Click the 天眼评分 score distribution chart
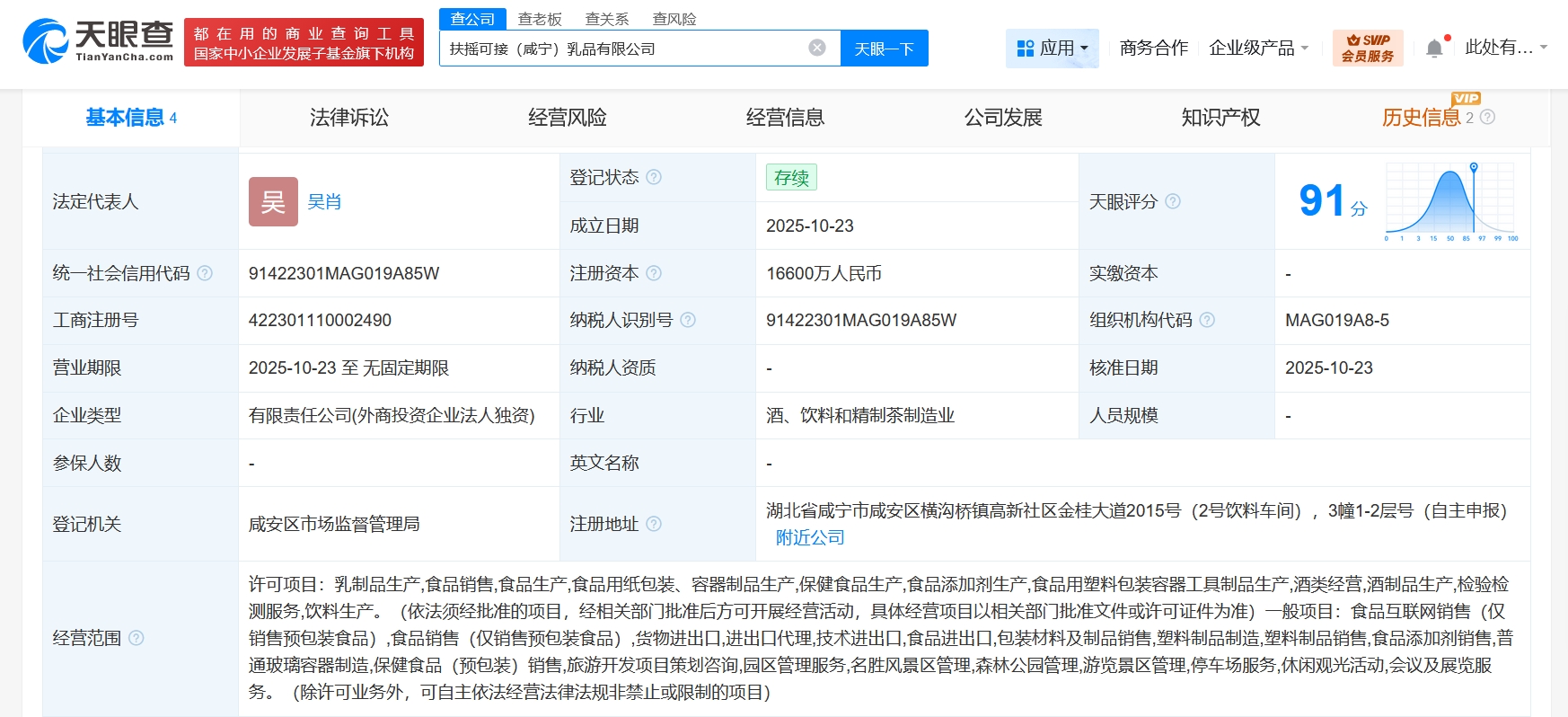This screenshot has height=717, width=1568. coord(1450,202)
